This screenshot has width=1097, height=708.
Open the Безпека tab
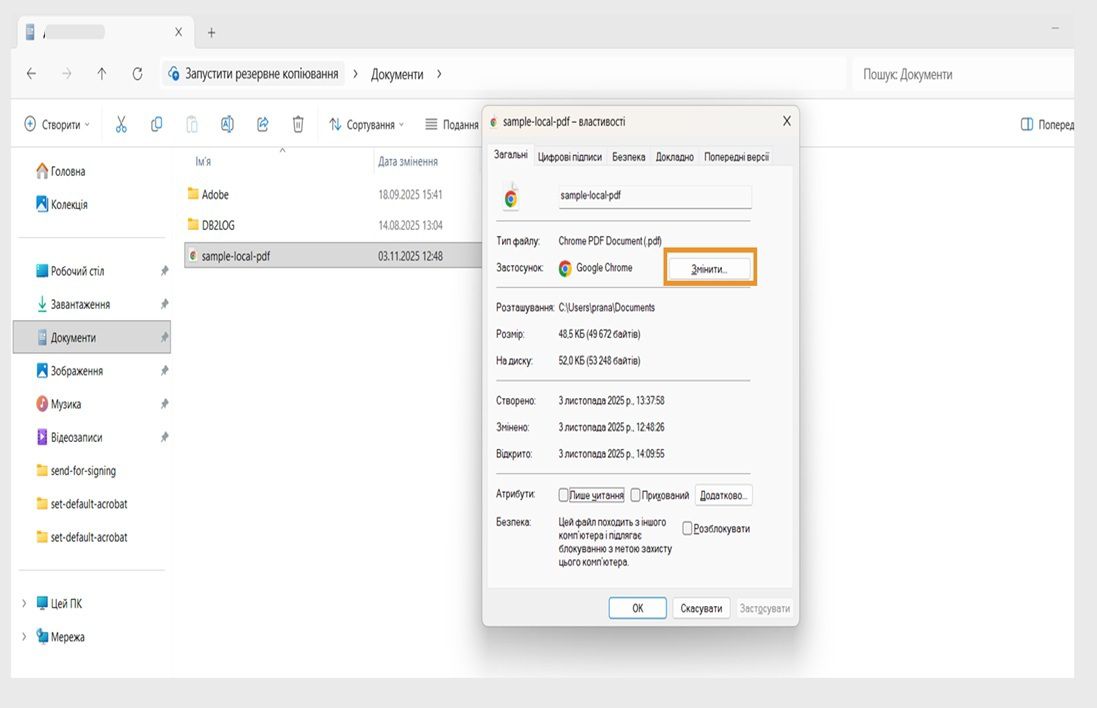(x=628, y=157)
